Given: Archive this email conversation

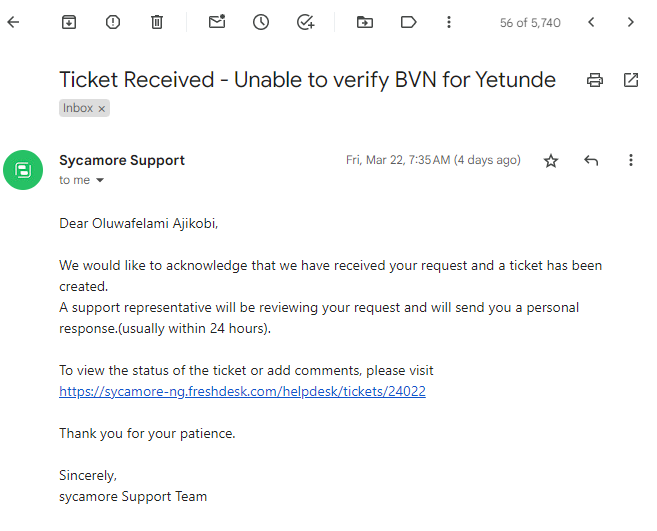Looking at the screenshot, I should tap(69, 22).
